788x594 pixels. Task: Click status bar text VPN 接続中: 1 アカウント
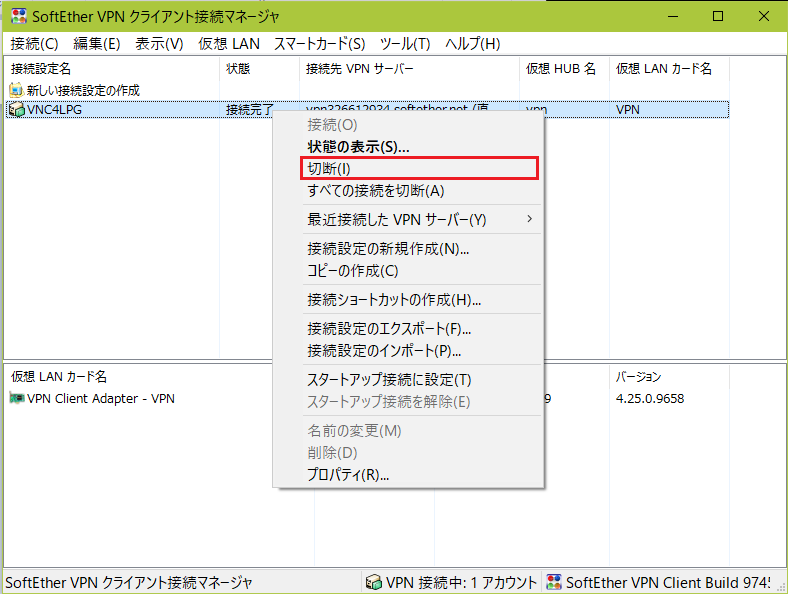(461, 582)
